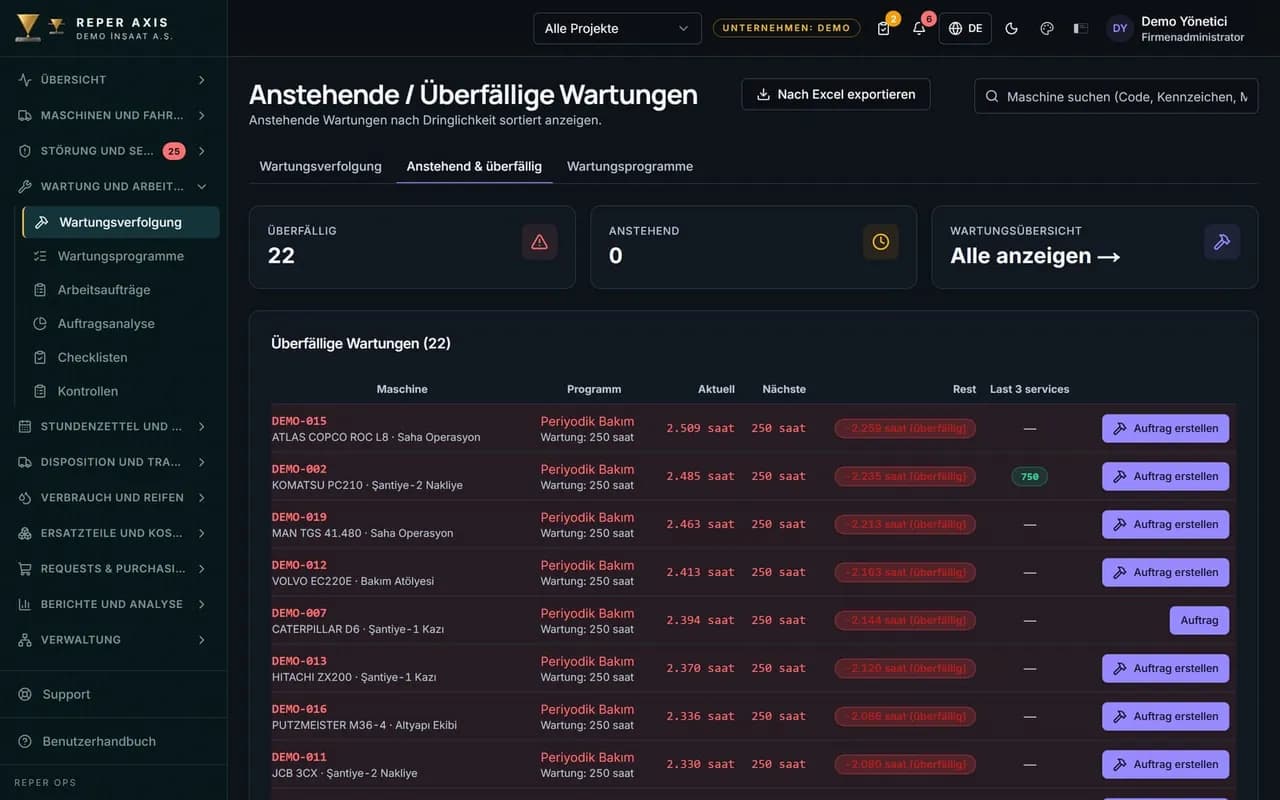Open Wartungsprogramme in the sidebar
Viewport: 1280px width, 800px height.
click(x=121, y=256)
